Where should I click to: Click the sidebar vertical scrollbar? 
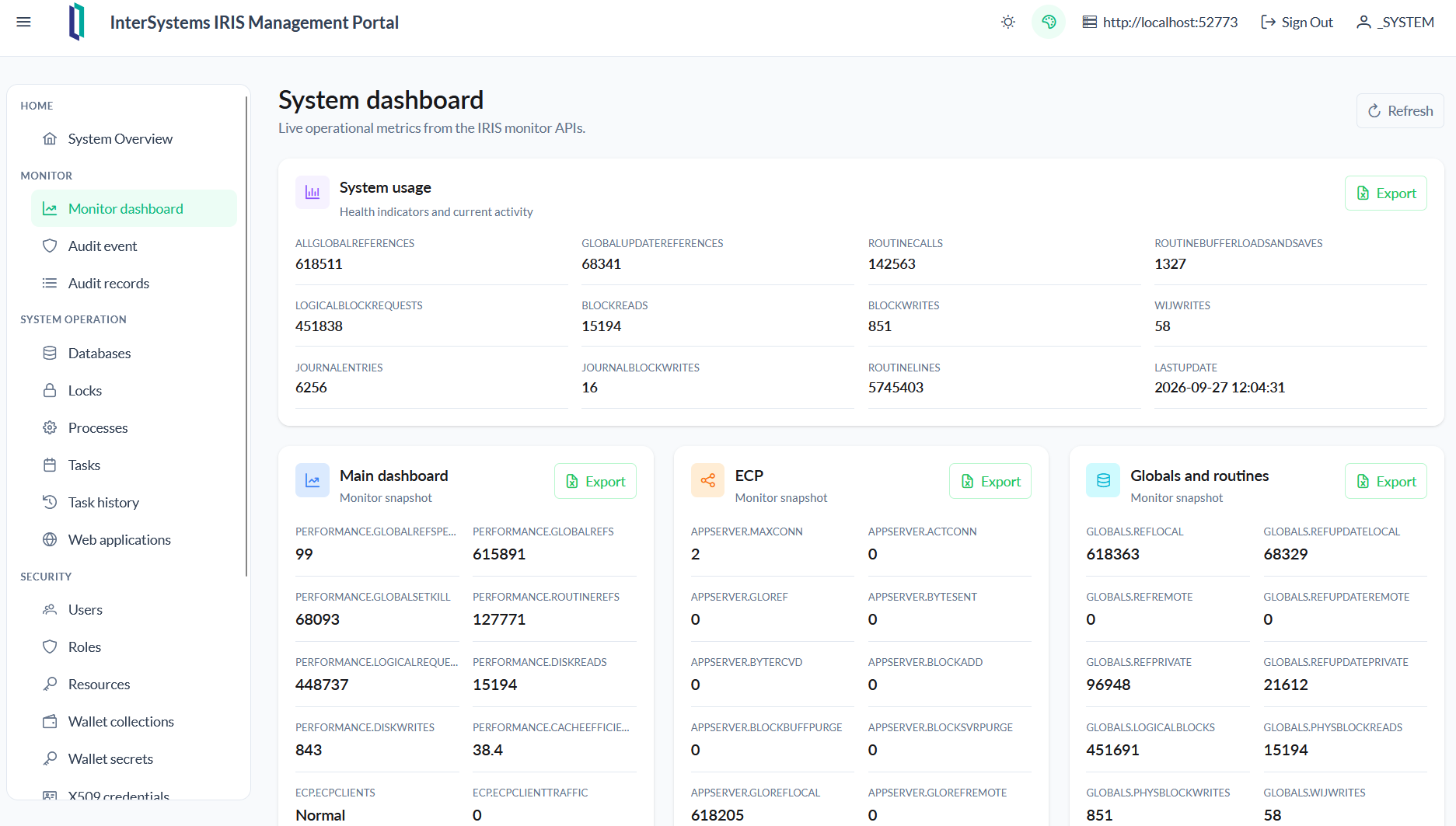(246, 336)
